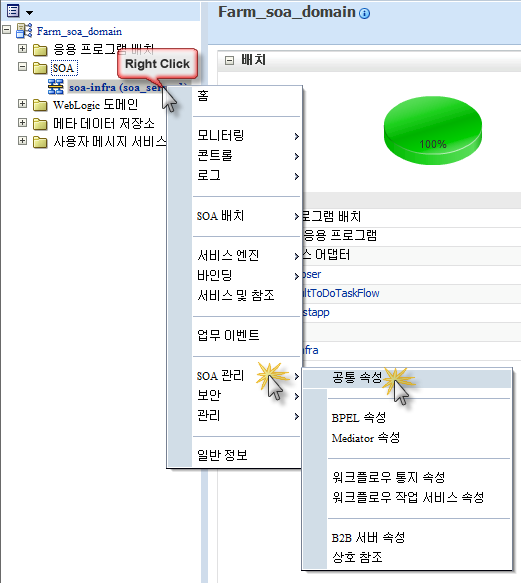Screen dimensions: 521x583
Task: Open the navigation view menu icon
Action: tap(13, 11)
